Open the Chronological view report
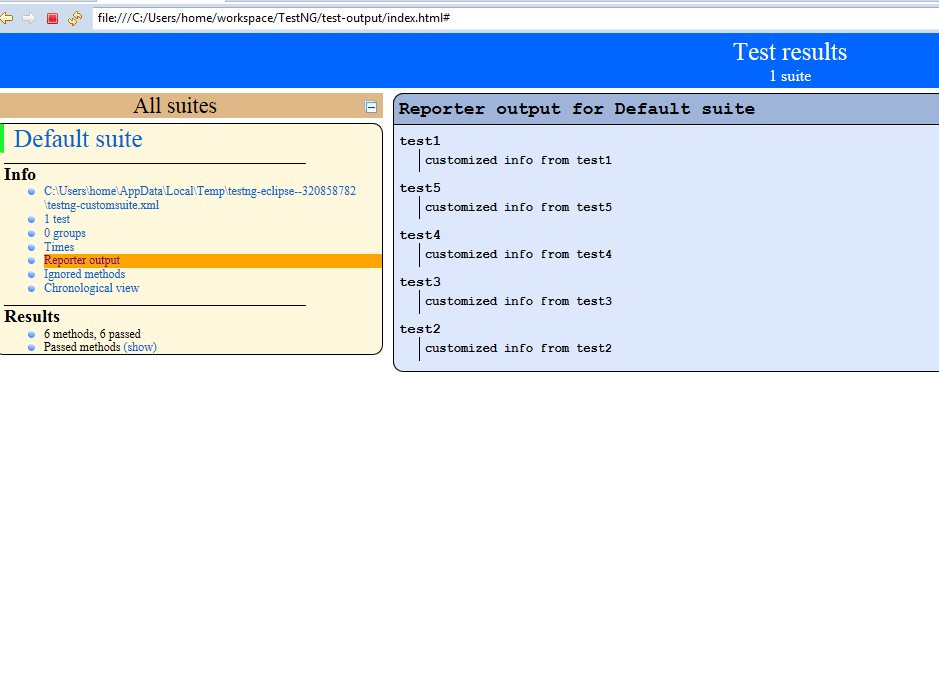Viewport: 939px width, 692px height. tap(91, 287)
